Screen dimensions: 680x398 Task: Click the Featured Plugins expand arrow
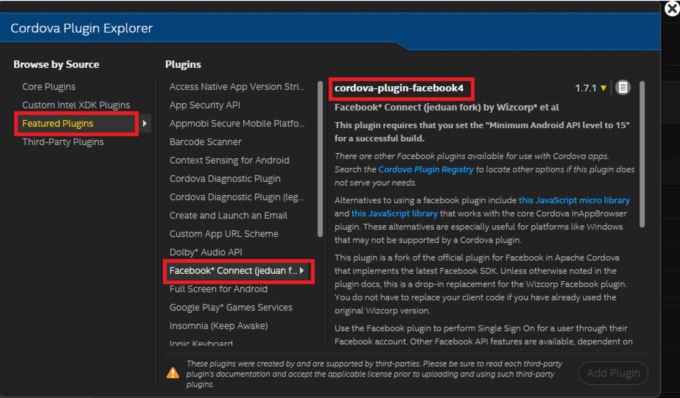145,124
